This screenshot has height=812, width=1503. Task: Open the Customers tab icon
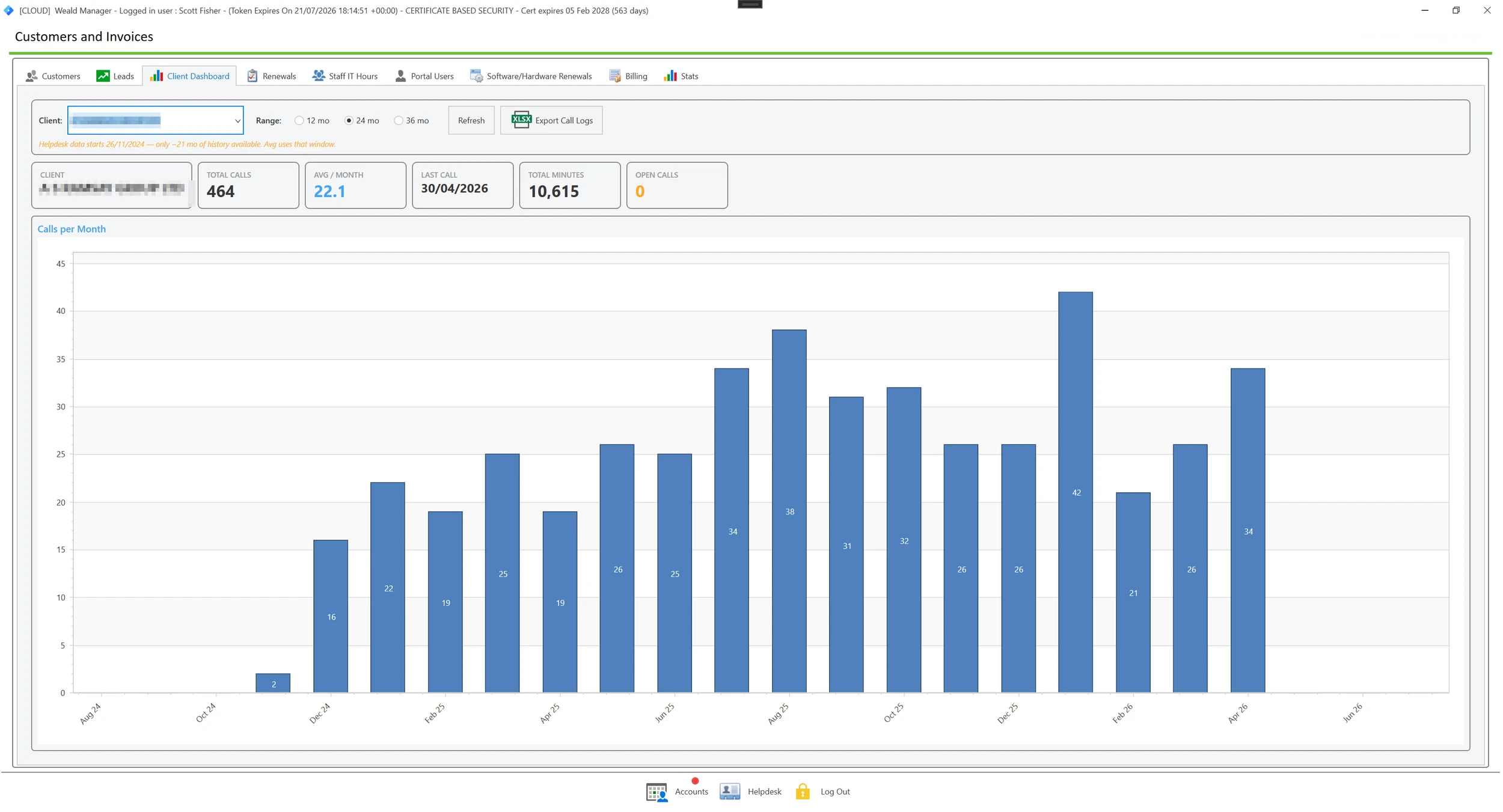32,76
